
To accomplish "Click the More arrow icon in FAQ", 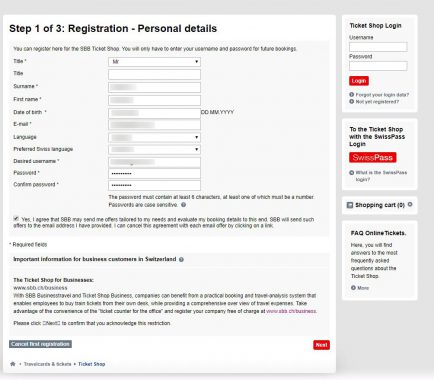I will [353, 288].
